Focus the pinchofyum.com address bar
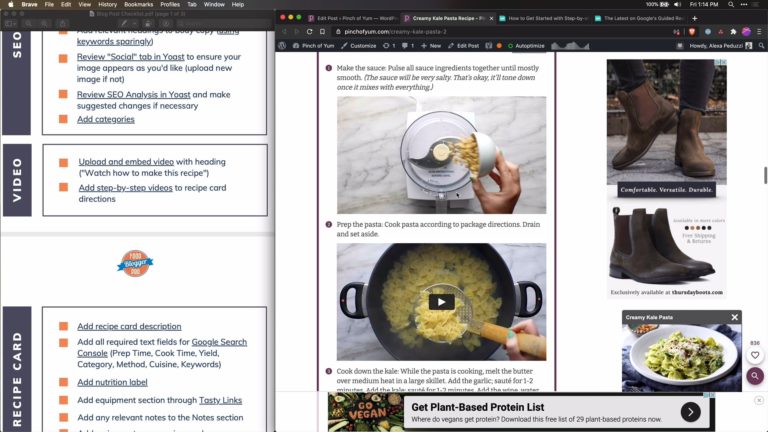 (500, 31)
